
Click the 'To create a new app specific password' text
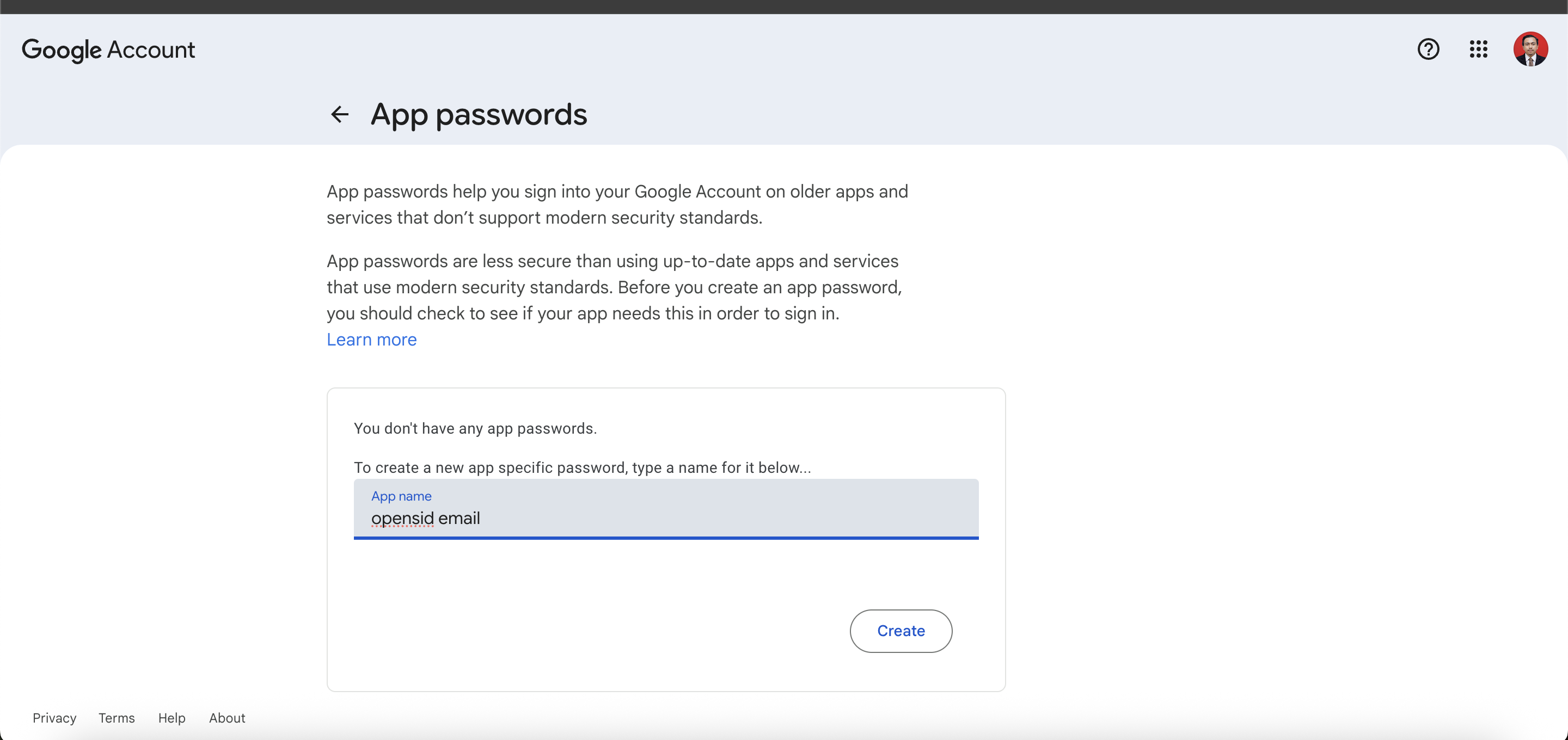[582, 467]
